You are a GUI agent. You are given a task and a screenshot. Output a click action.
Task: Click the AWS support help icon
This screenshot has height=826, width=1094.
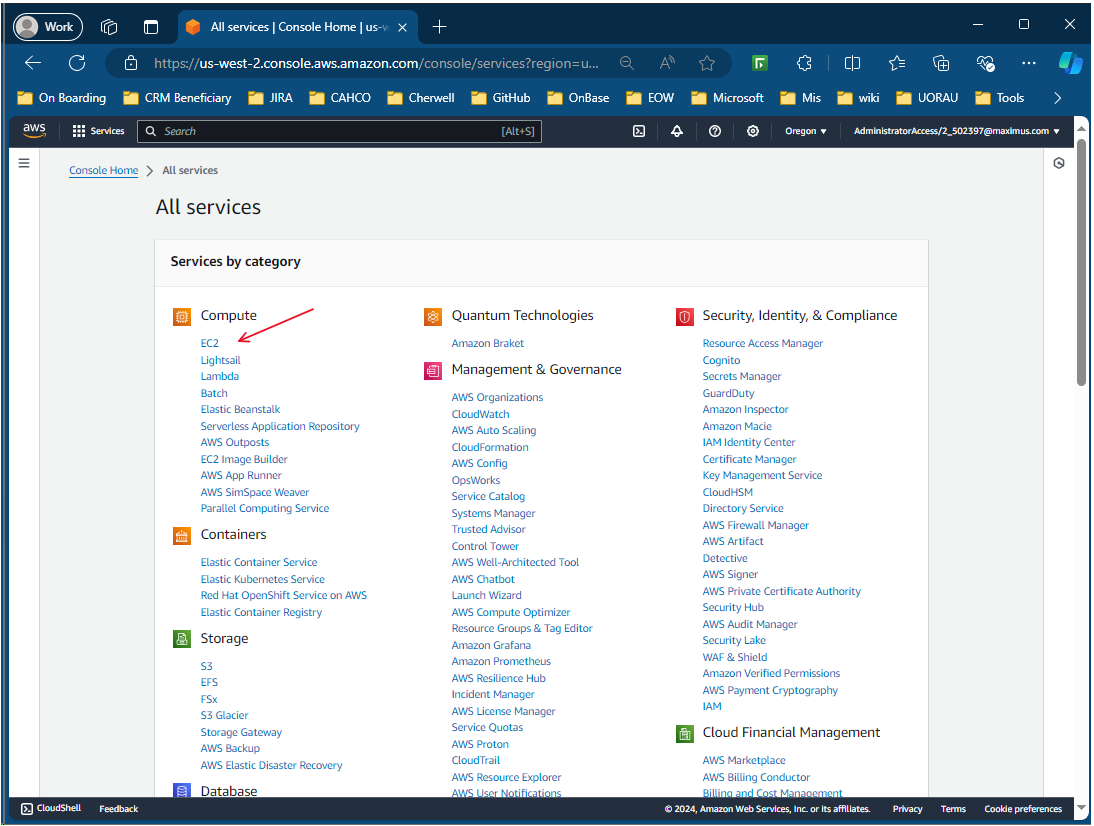tap(715, 131)
